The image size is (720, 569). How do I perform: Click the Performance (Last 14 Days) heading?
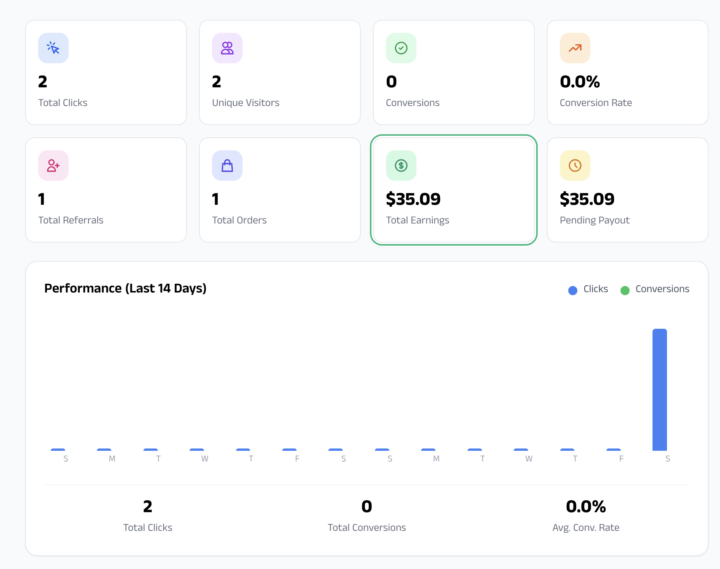(125, 289)
